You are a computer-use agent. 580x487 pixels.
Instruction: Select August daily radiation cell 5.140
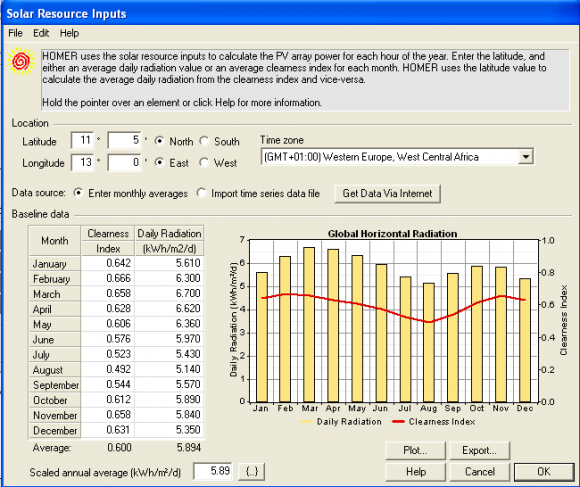(169, 369)
